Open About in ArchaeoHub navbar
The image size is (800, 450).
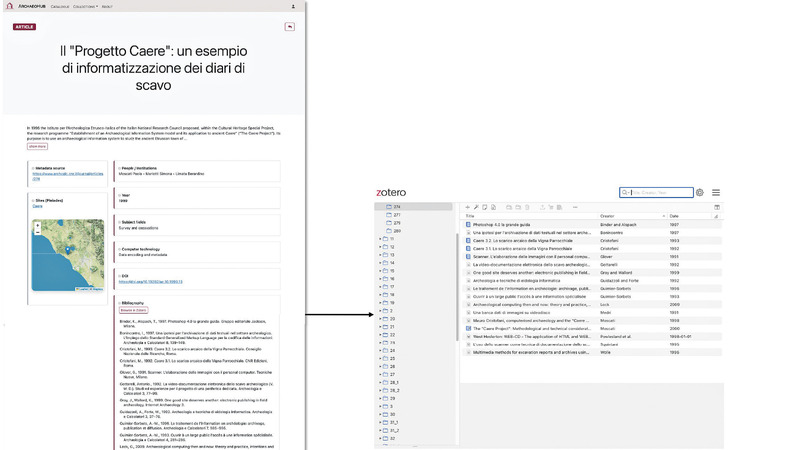point(107,7)
